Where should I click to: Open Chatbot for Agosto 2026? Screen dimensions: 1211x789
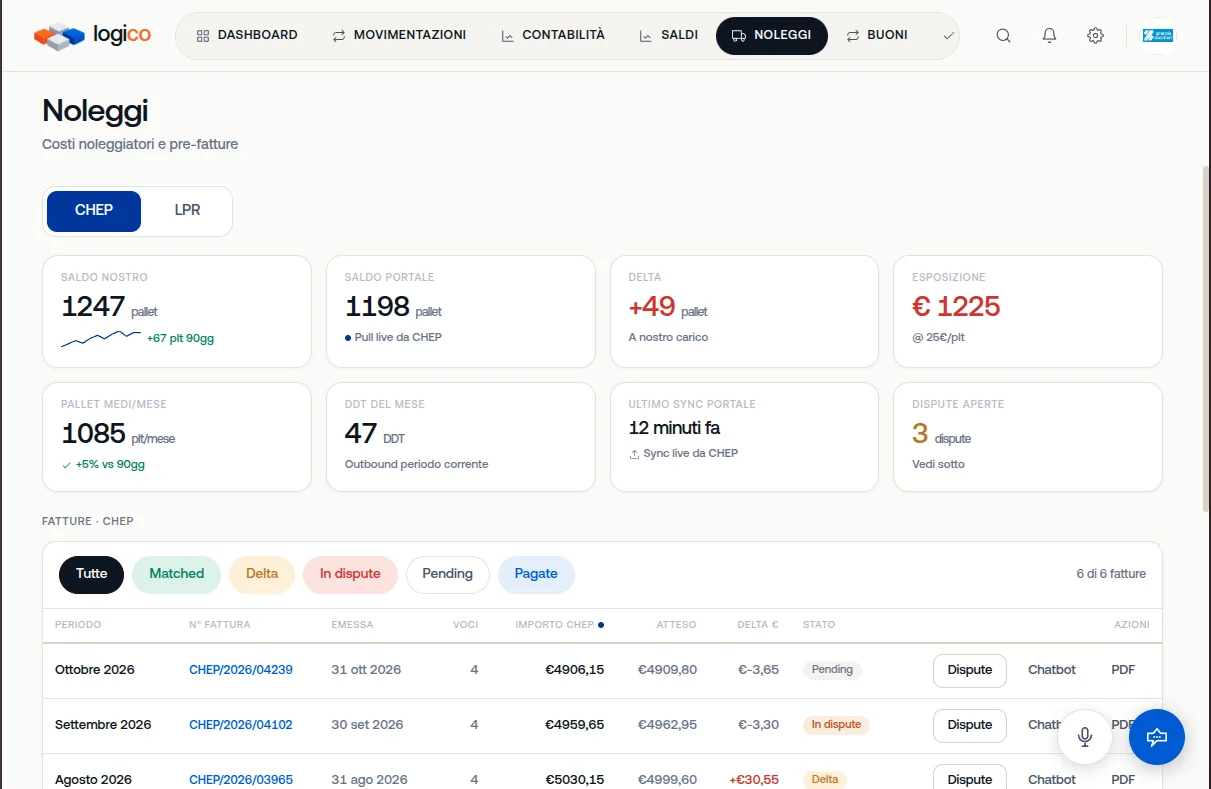click(x=1052, y=780)
